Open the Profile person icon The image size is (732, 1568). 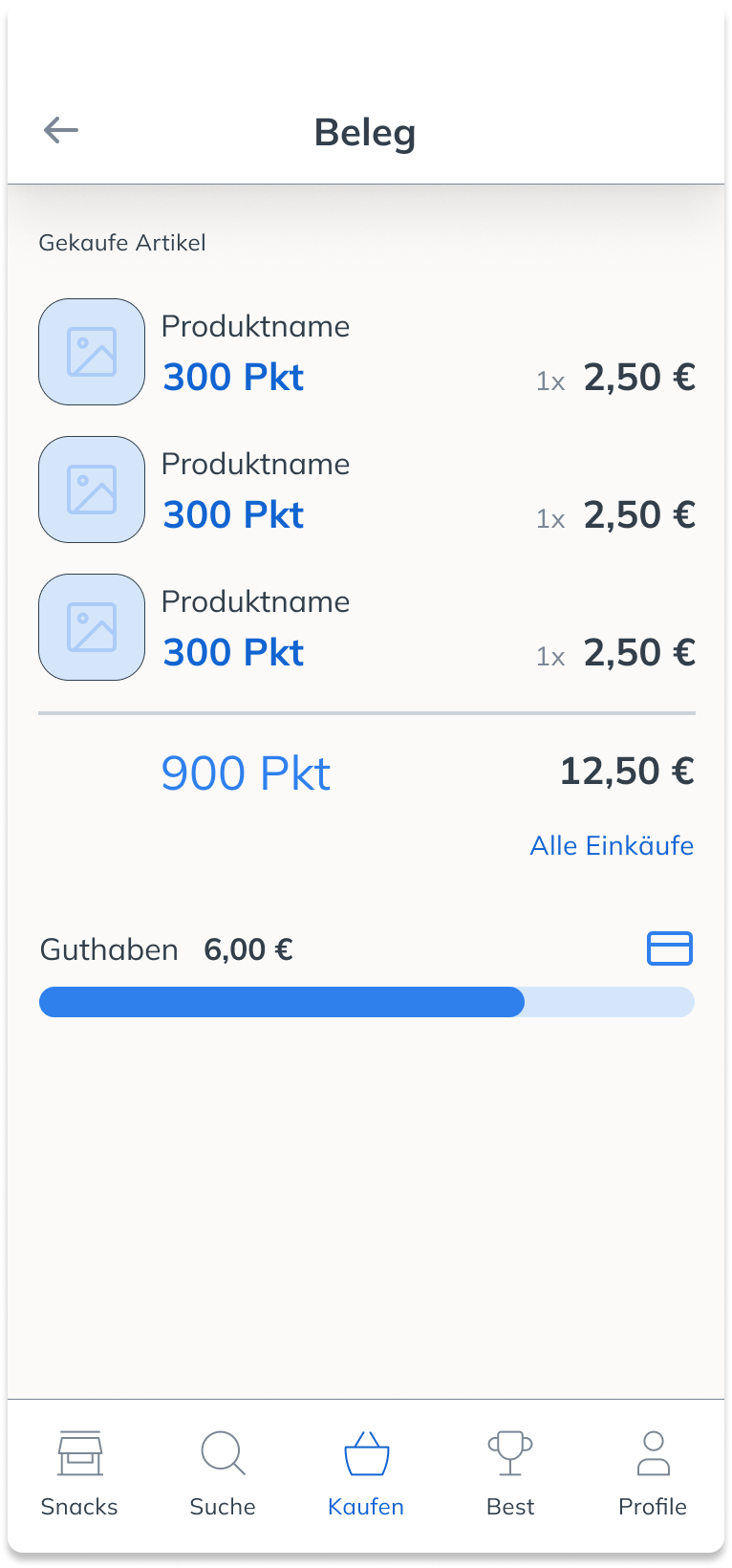[x=653, y=1453]
